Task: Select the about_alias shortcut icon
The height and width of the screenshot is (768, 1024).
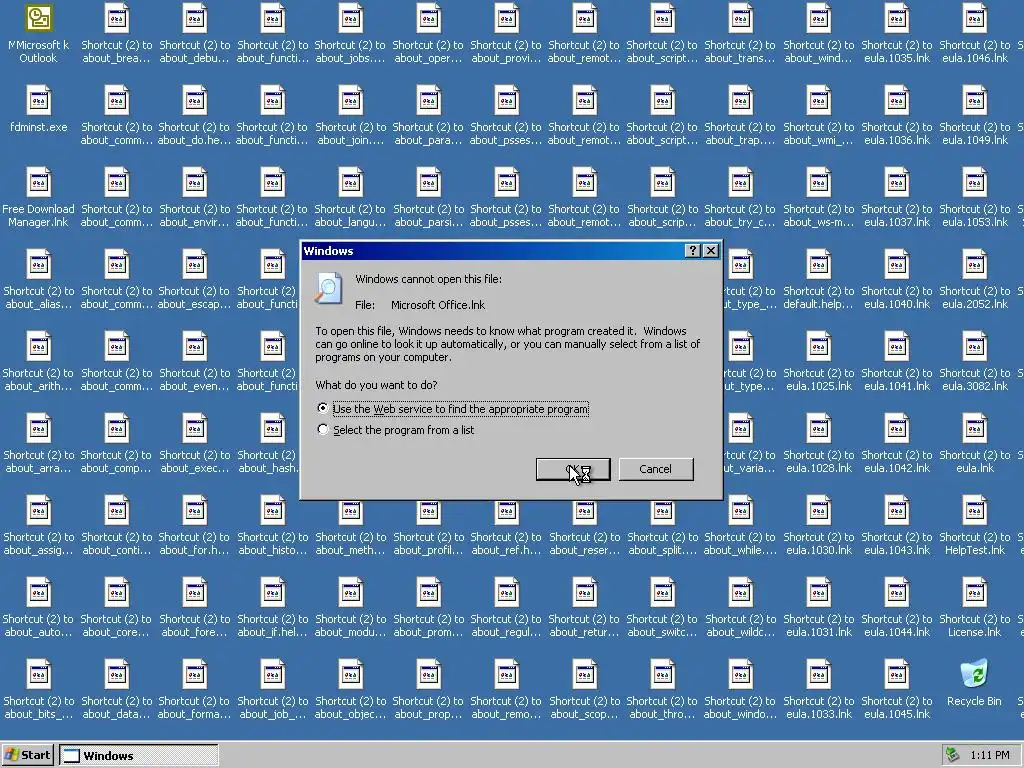Action: click(38, 264)
